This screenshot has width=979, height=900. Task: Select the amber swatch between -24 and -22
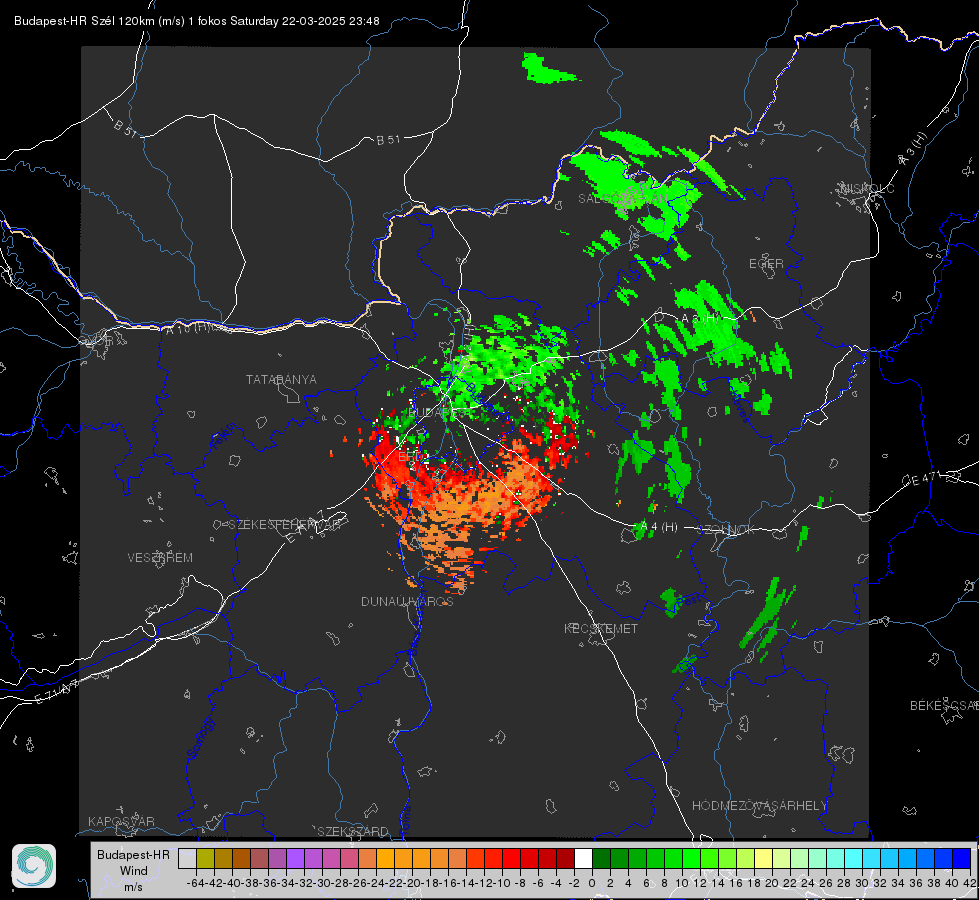(x=385, y=859)
